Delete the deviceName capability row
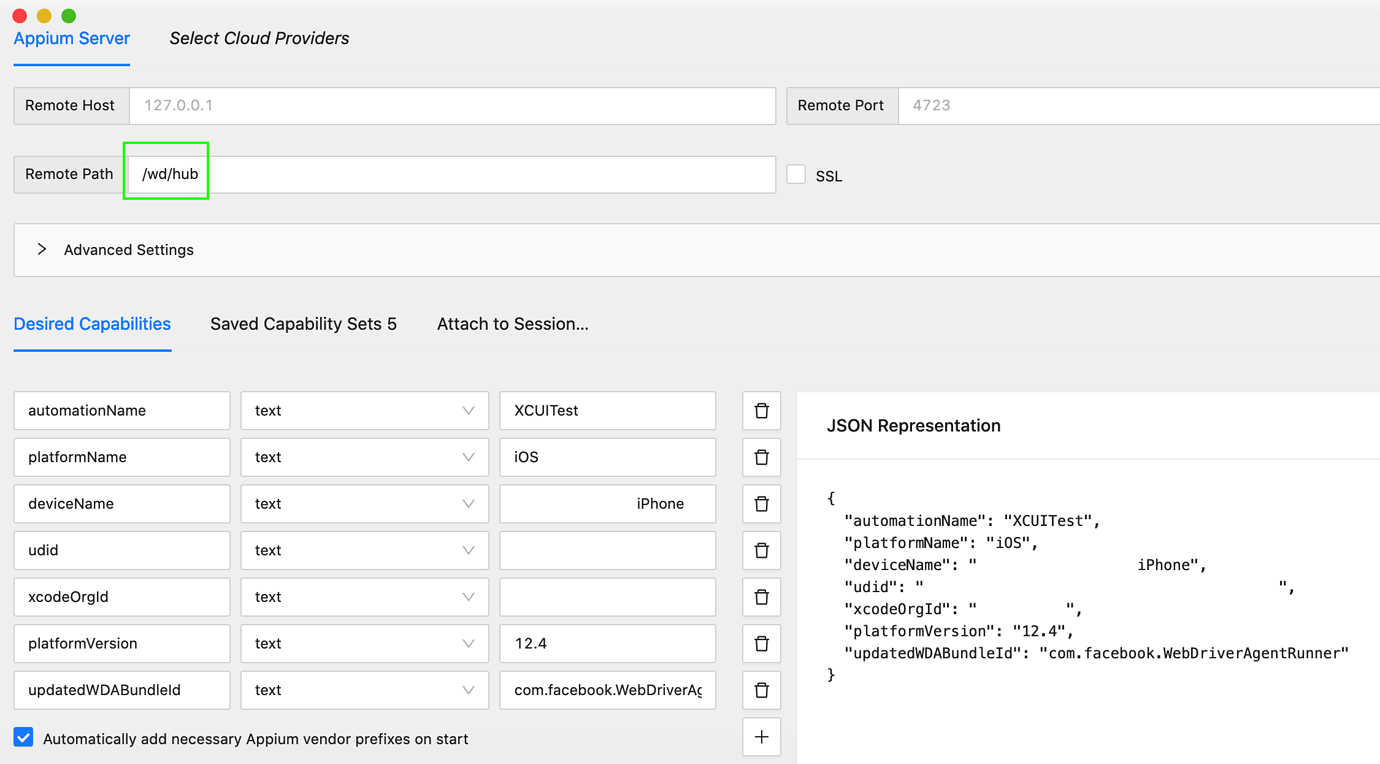This screenshot has height=764, width=1380. [761, 503]
